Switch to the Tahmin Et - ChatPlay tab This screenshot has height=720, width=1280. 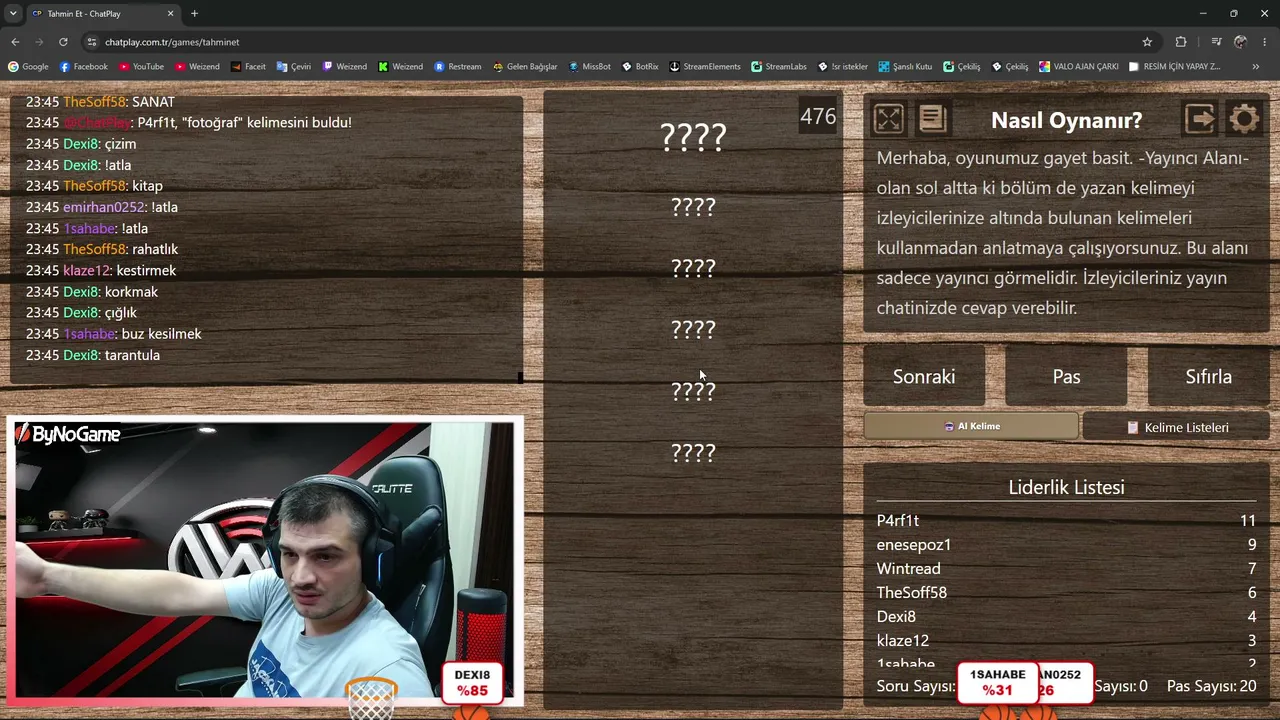pos(103,14)
